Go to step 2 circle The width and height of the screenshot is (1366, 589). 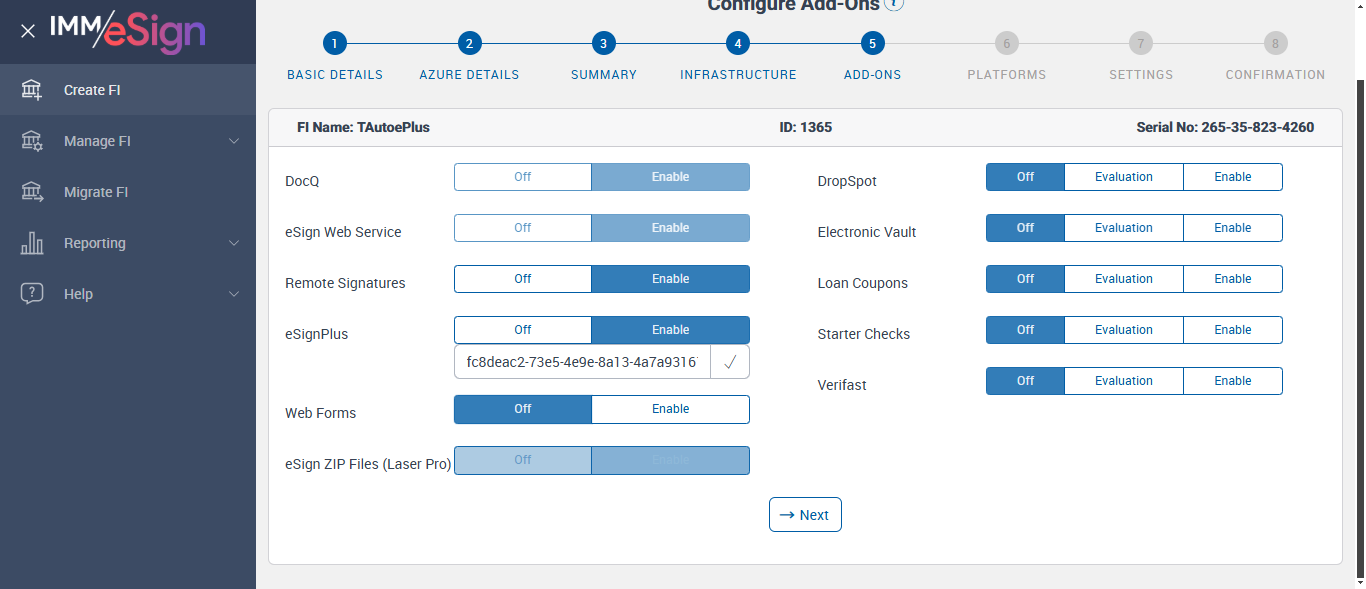[469, 43]
